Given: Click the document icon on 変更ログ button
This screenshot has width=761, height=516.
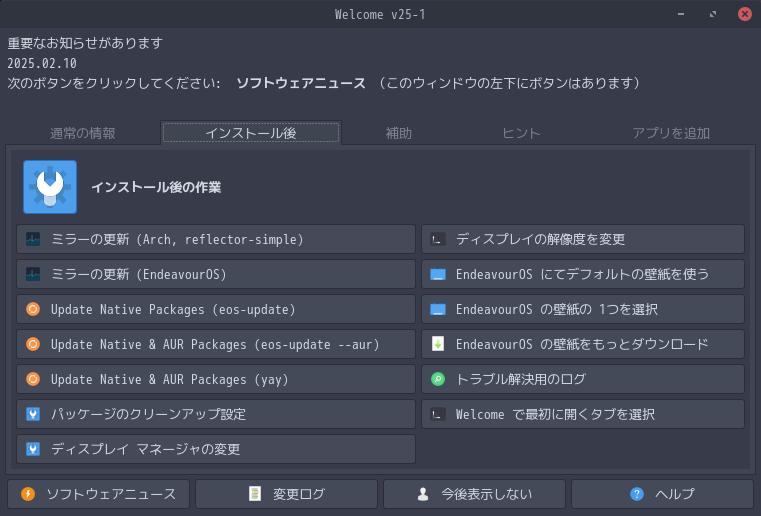Looking at the screenshot, I should click(x=255, y=494).
